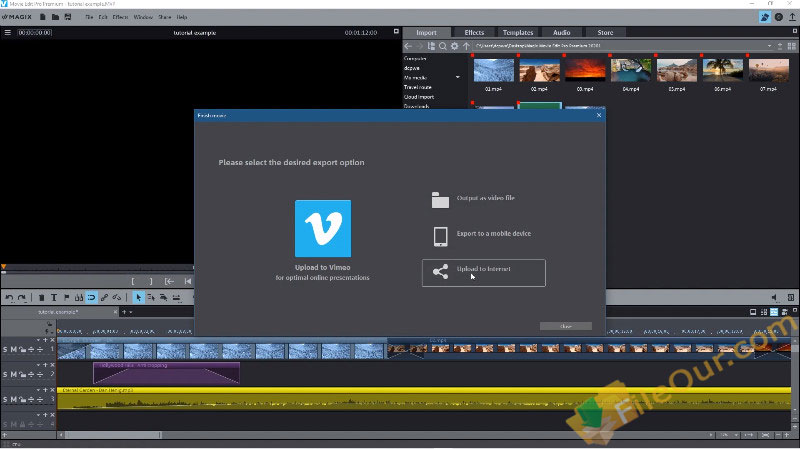Image resolution: width=800 pixels, height=449 pixels.
Task: Upload to Vimeo via the big Vimeo logo
Action: point(323,229)
